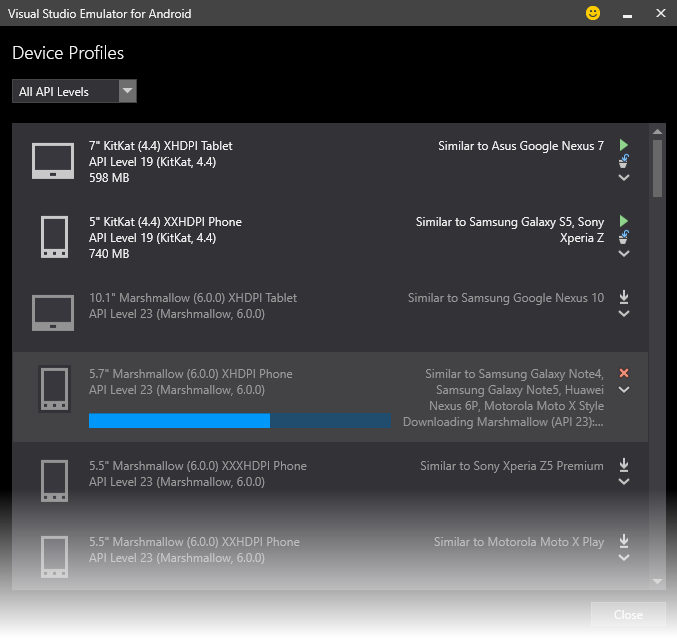Download the 5.5" XXXHDPI Phone profile
The width and height of the screenshot is (677, 638).
coord(624,465)
